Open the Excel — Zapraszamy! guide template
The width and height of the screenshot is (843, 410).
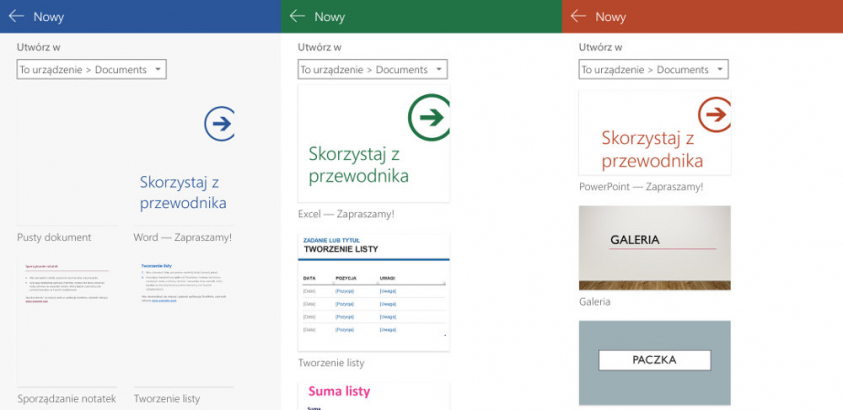tap(373, 143)
